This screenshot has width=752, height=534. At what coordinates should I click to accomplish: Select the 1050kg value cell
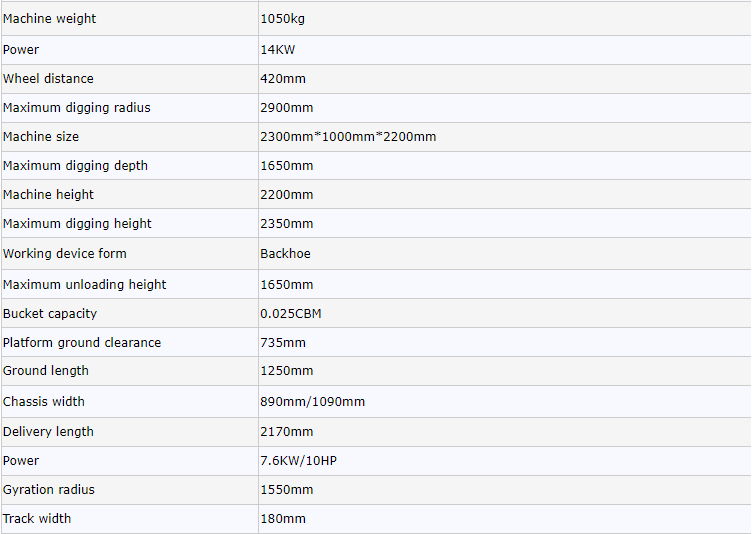click(x=280, y=19)
